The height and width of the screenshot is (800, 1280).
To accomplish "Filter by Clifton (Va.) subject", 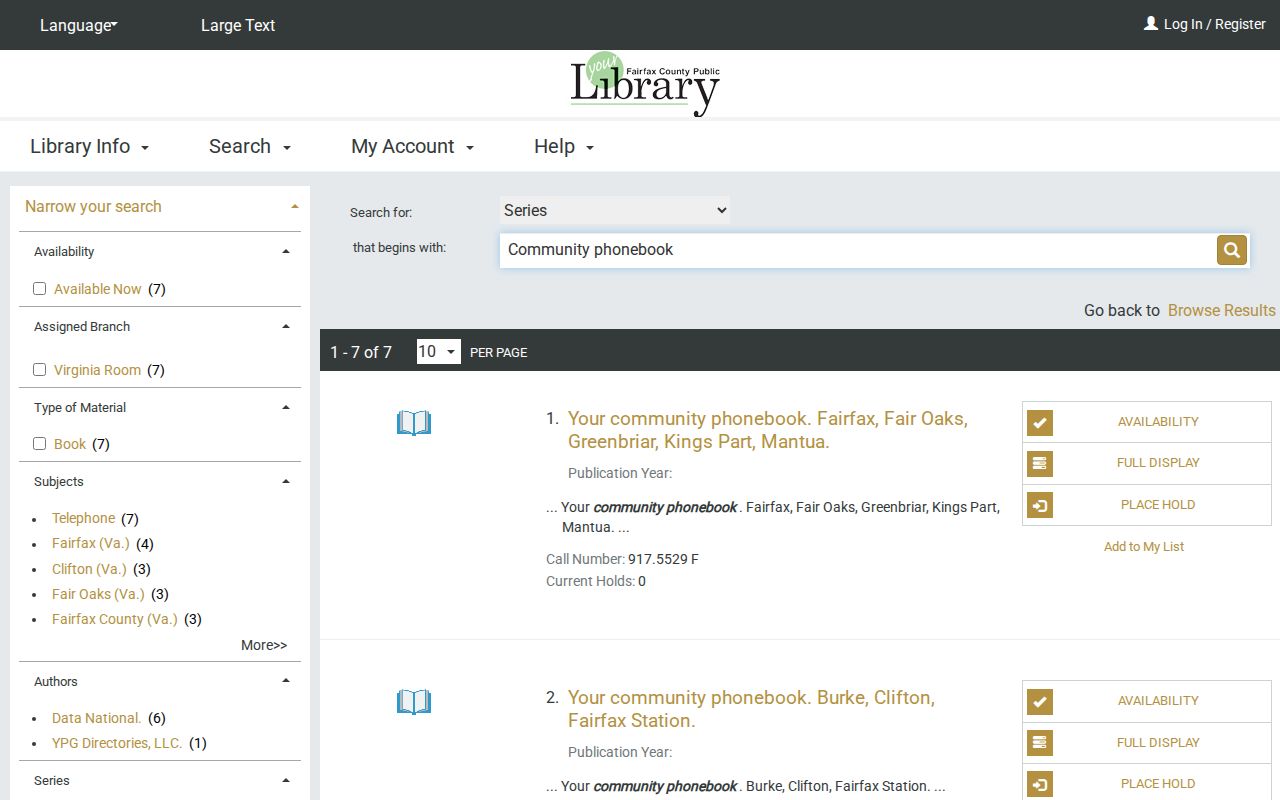I will pyautogui.click(x=89, y=569).
